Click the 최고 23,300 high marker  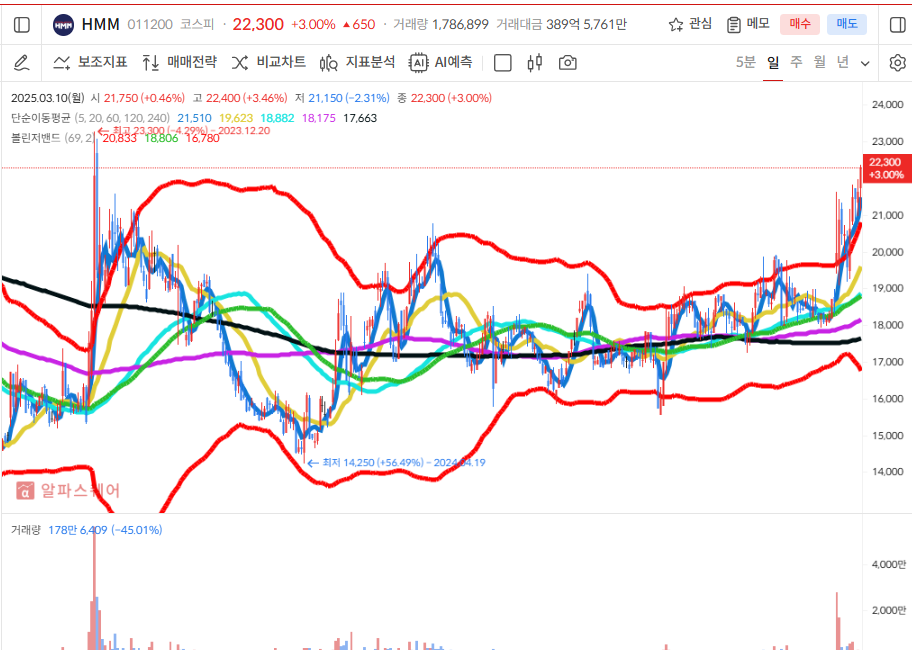184,130
